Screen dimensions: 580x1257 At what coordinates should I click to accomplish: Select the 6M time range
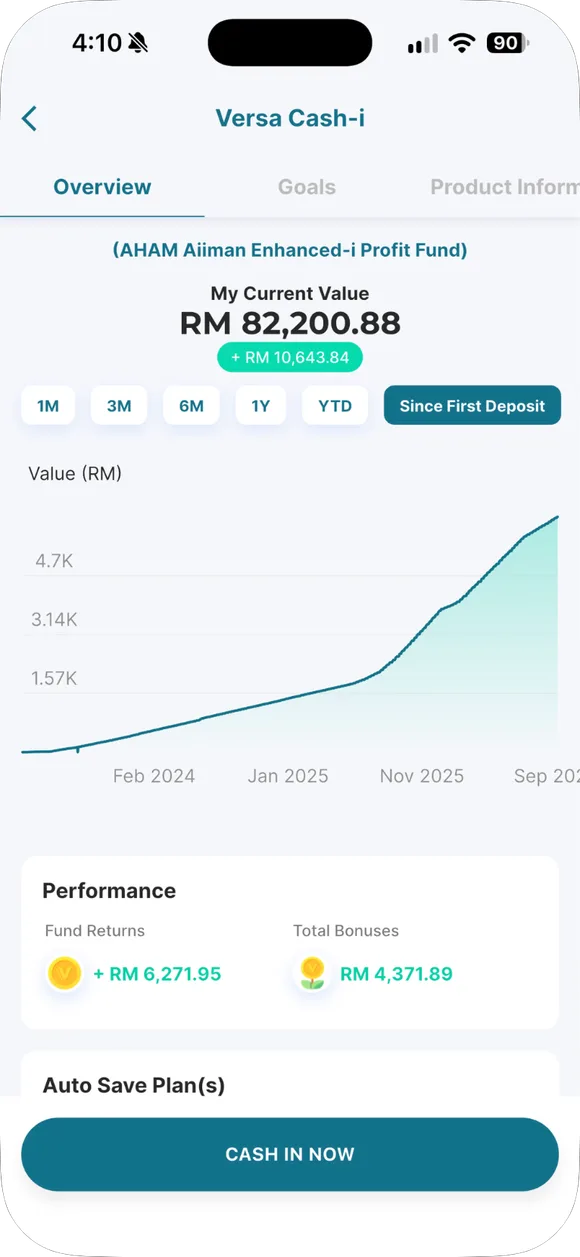191,406
